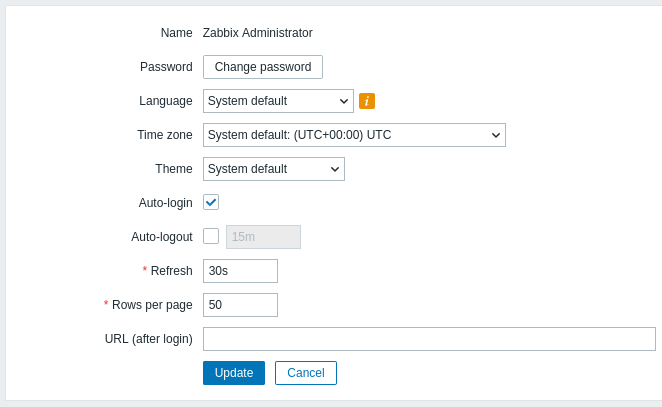Viewport: 662px width, 407px height.
Task: Focus the Refresh input field
Action: tap(240, 271)
